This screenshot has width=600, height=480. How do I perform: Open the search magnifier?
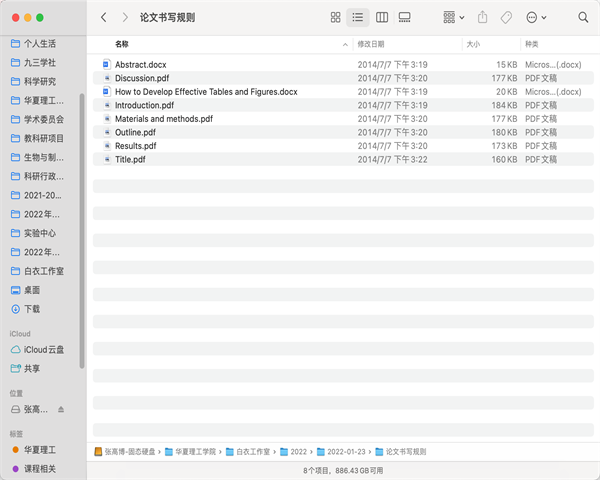click(x=583, y=18)
